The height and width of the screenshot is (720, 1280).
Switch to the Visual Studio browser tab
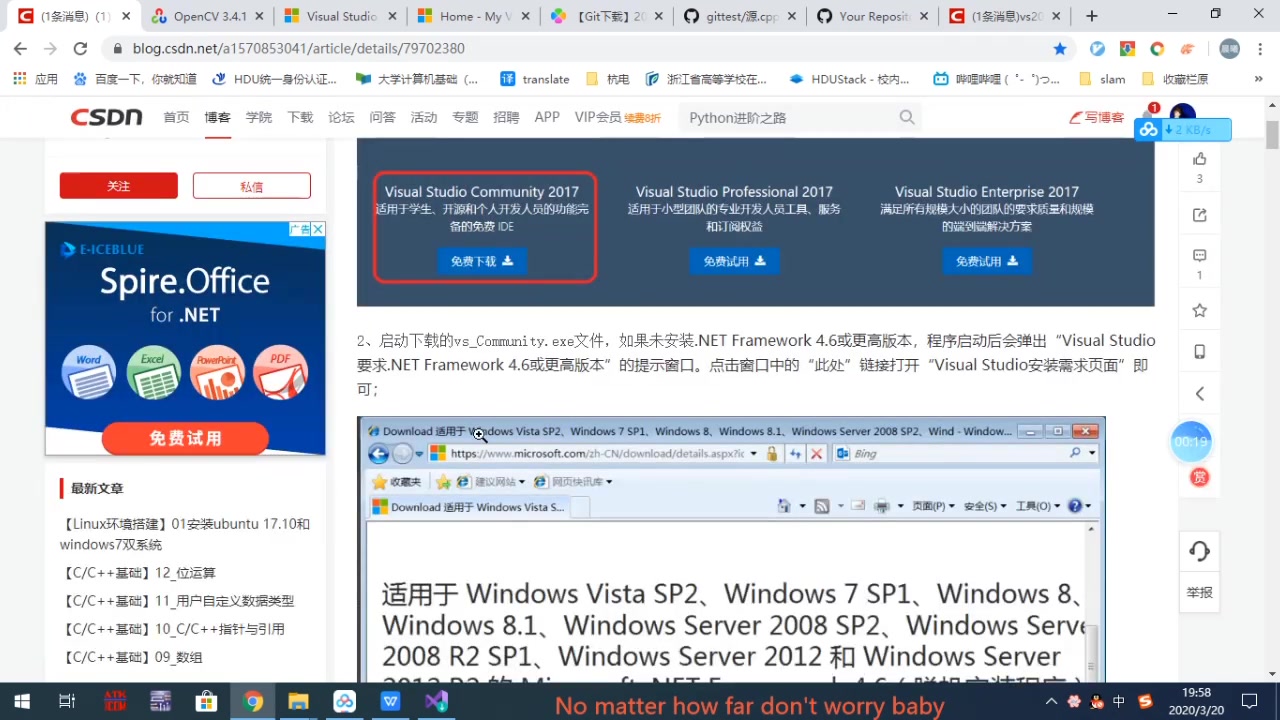340,16
